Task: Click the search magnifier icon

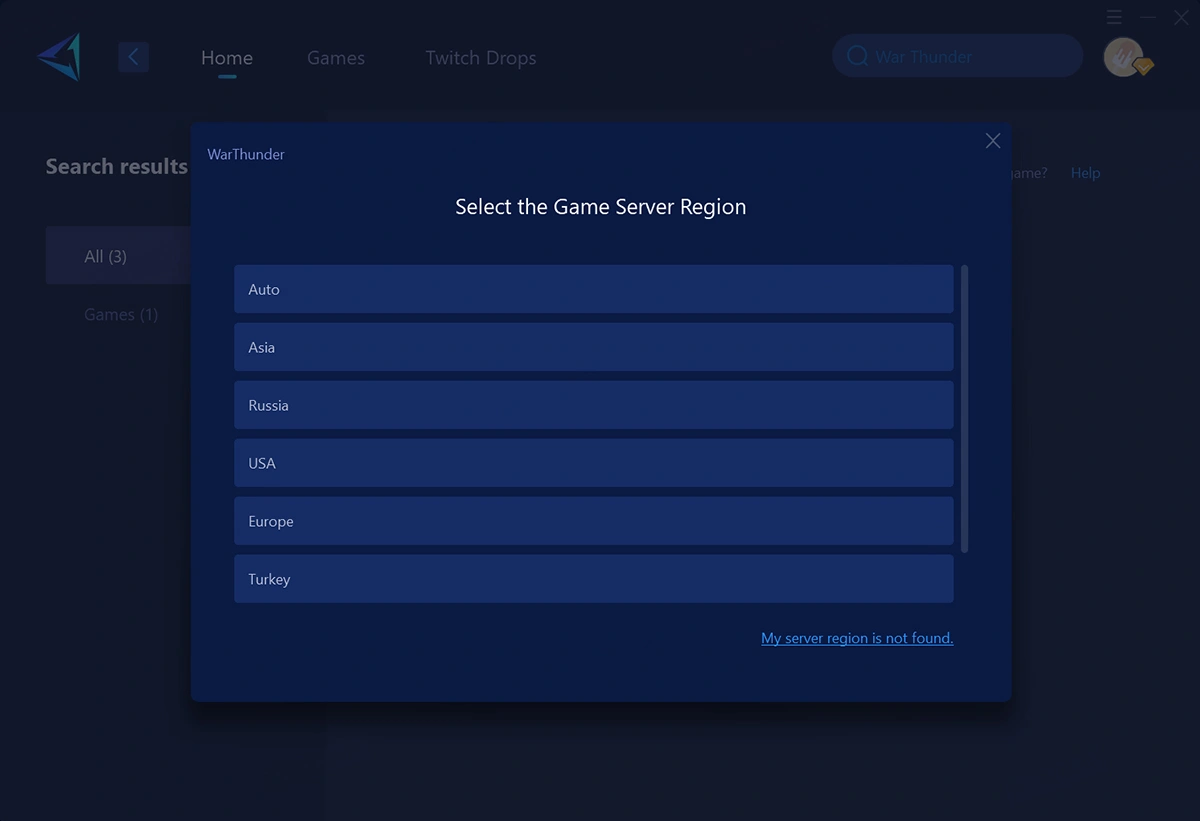Action: click(857, 57)
